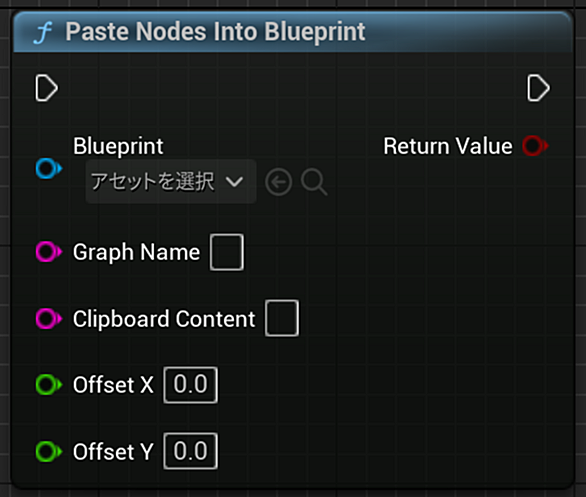Select the Paste Nodes Into Blueprint node title

click(215, 32)
